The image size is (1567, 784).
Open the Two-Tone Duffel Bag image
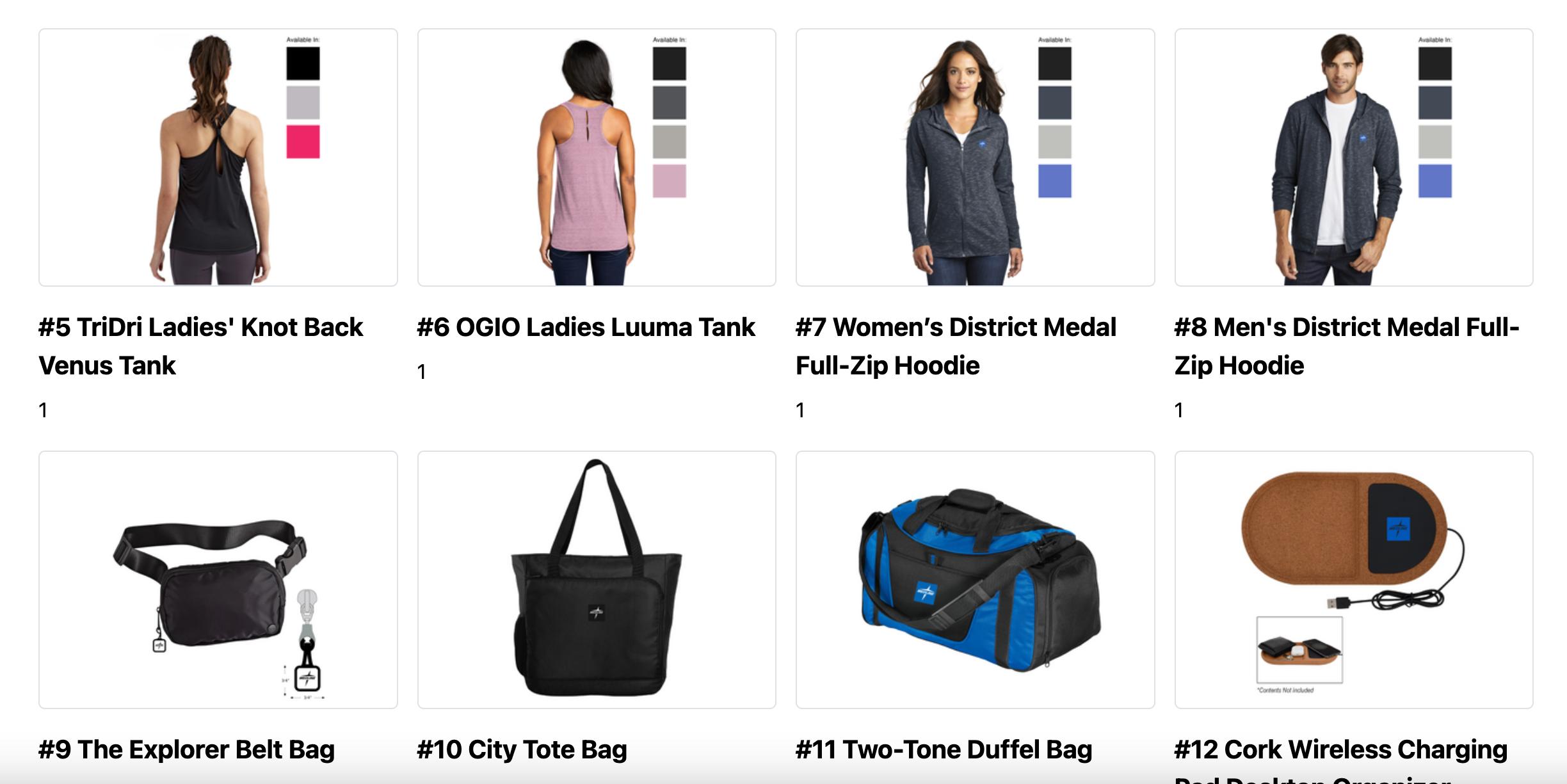[x=975, y=580]
